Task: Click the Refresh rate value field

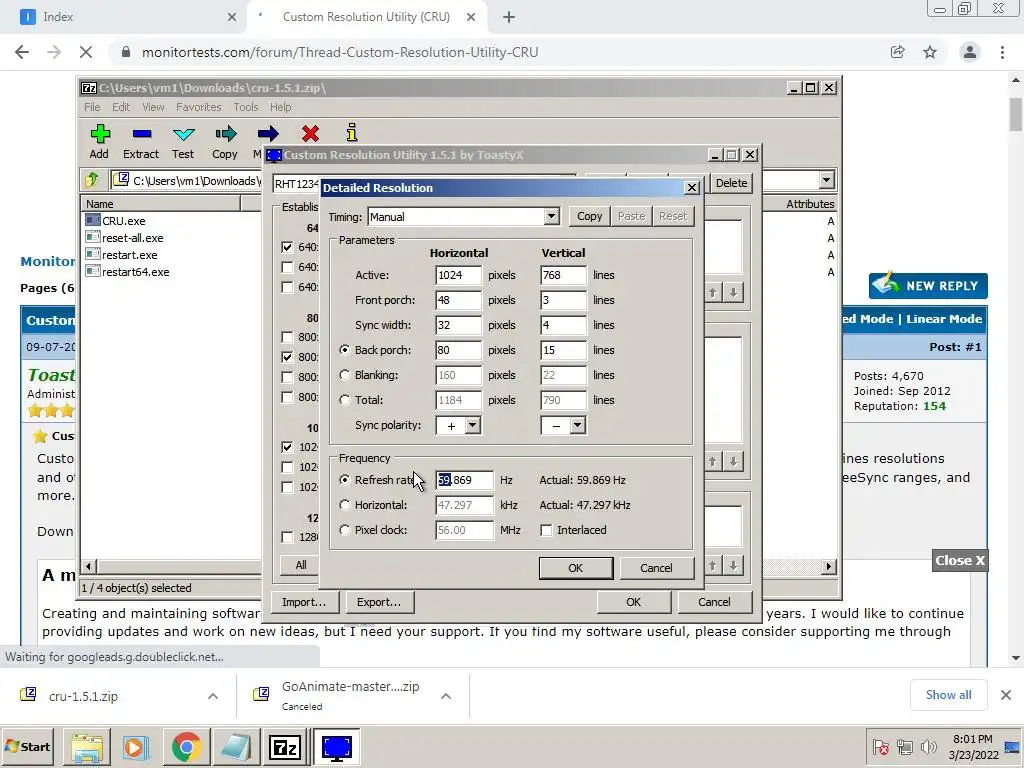Action: [464, 480]
